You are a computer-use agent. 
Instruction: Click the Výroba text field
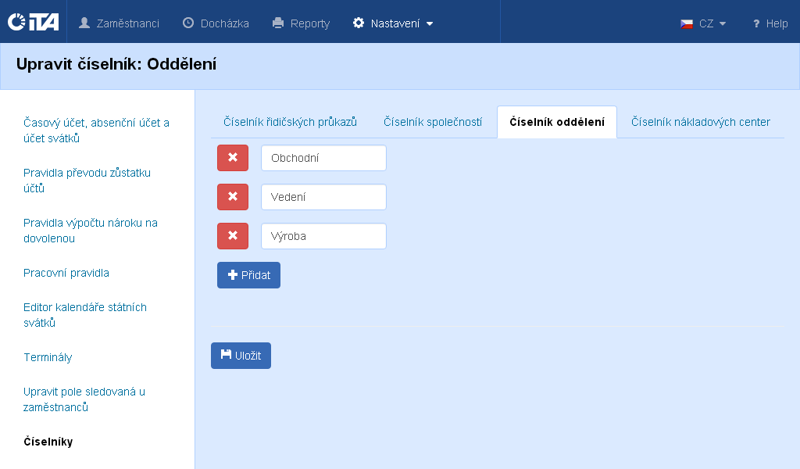324,236
